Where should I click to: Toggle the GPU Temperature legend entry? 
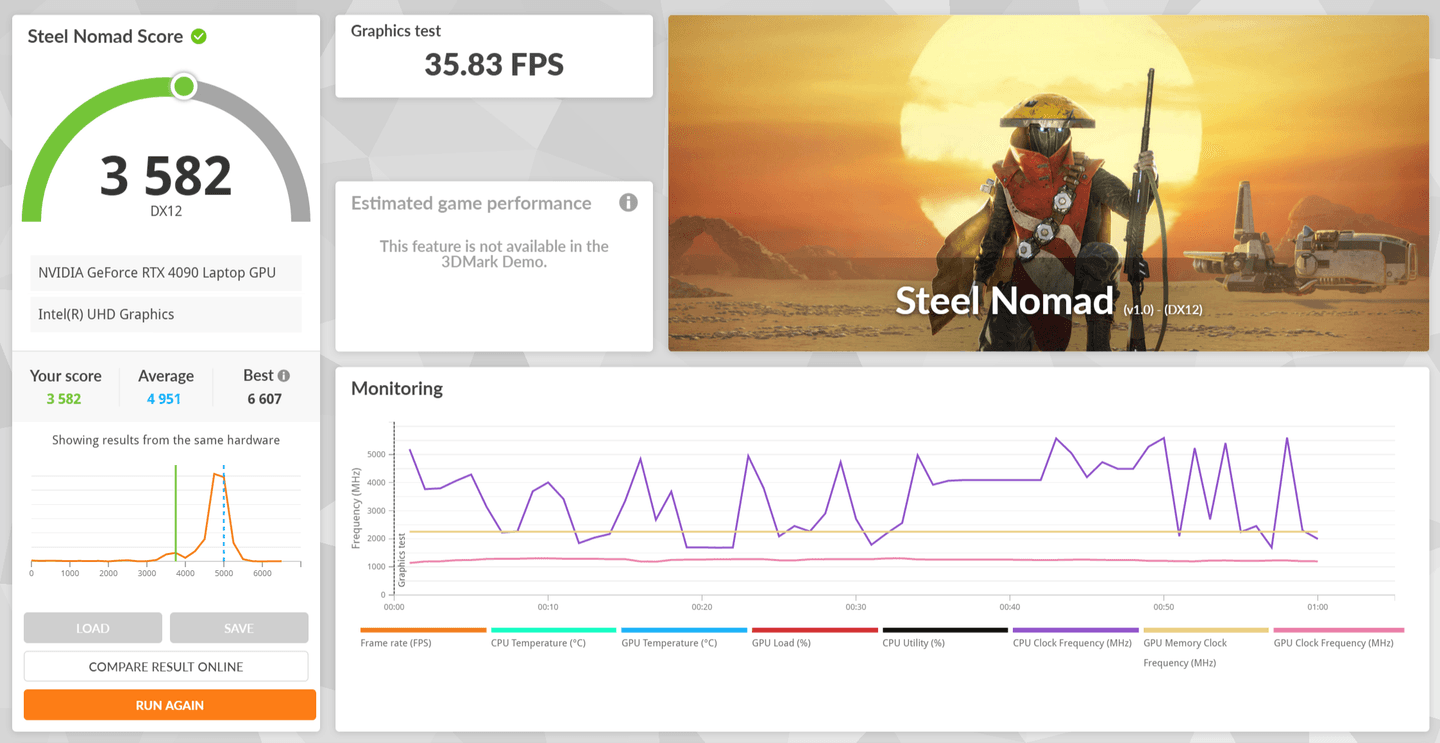click(684, 638)
